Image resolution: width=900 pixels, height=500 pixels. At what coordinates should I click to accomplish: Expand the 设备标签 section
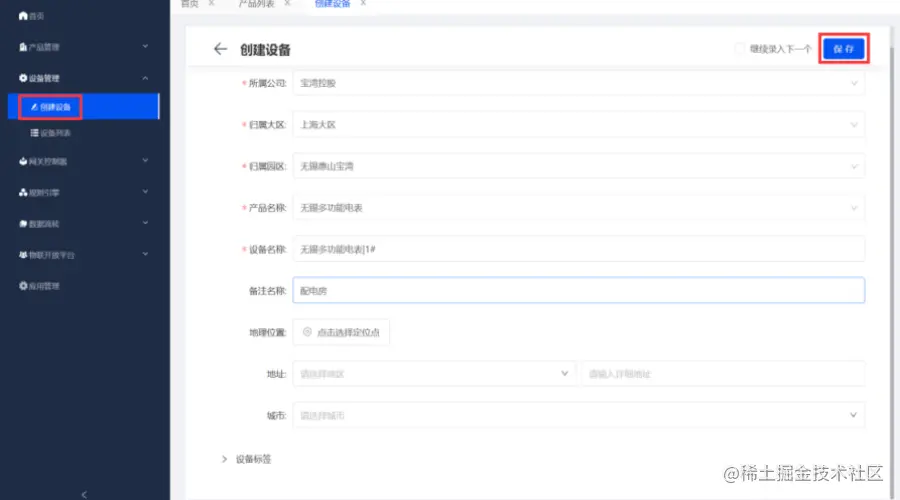point(224,459)
